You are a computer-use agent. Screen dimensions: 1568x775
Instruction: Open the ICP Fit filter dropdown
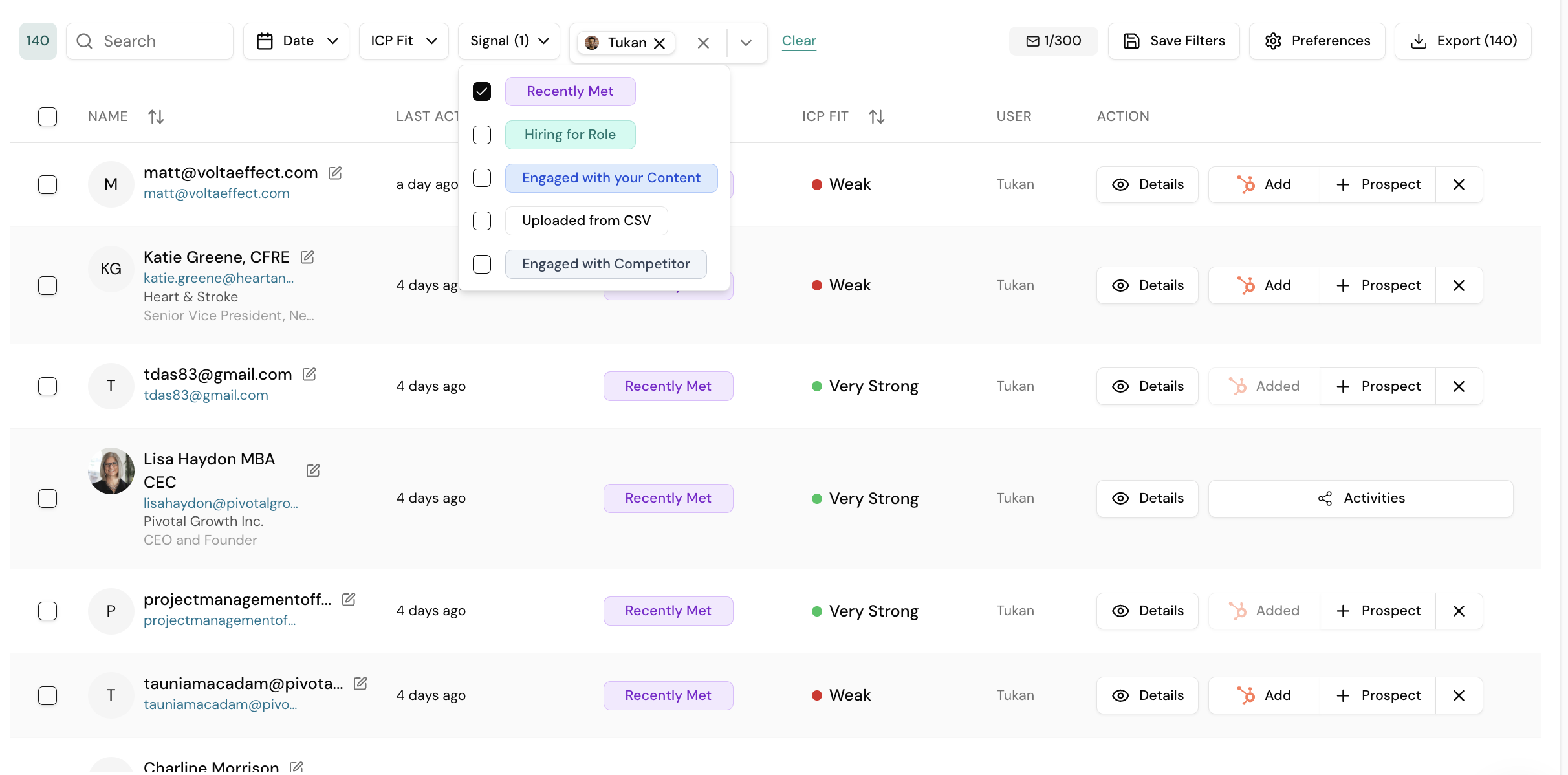pos(404,41)
